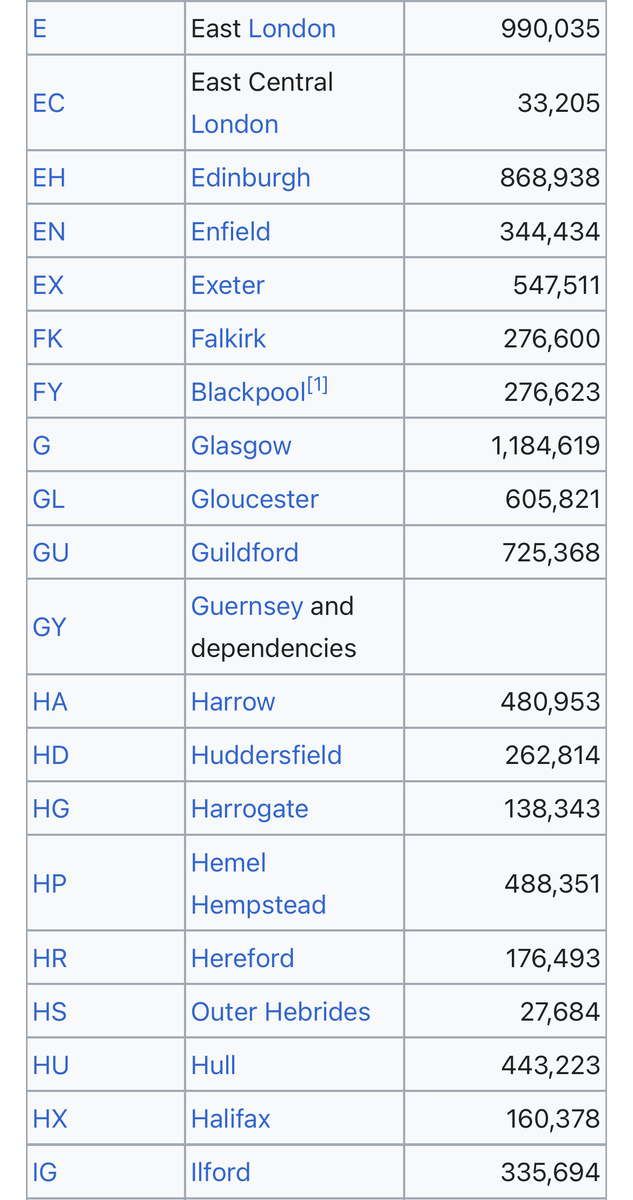Open the Enfield article link
Screen dimensions: 633x1200
coord(230,232)
